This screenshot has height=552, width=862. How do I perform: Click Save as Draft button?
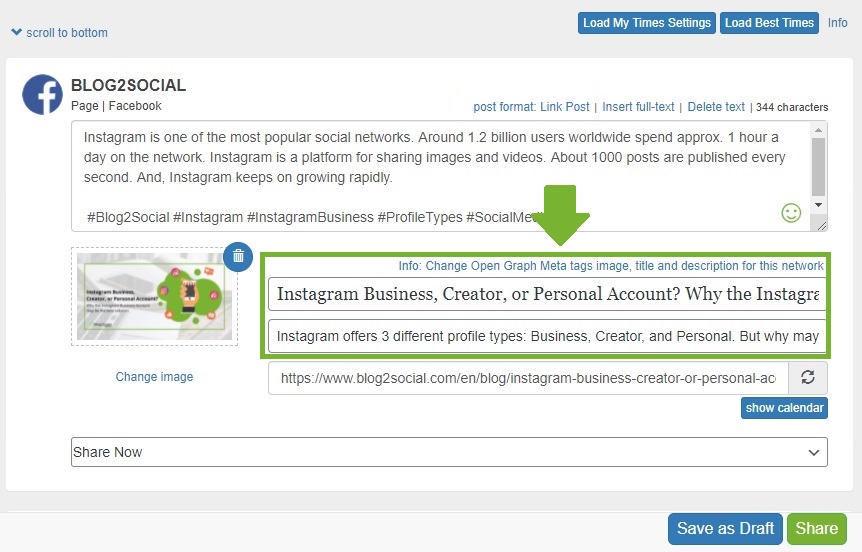(x=725, y=529)
